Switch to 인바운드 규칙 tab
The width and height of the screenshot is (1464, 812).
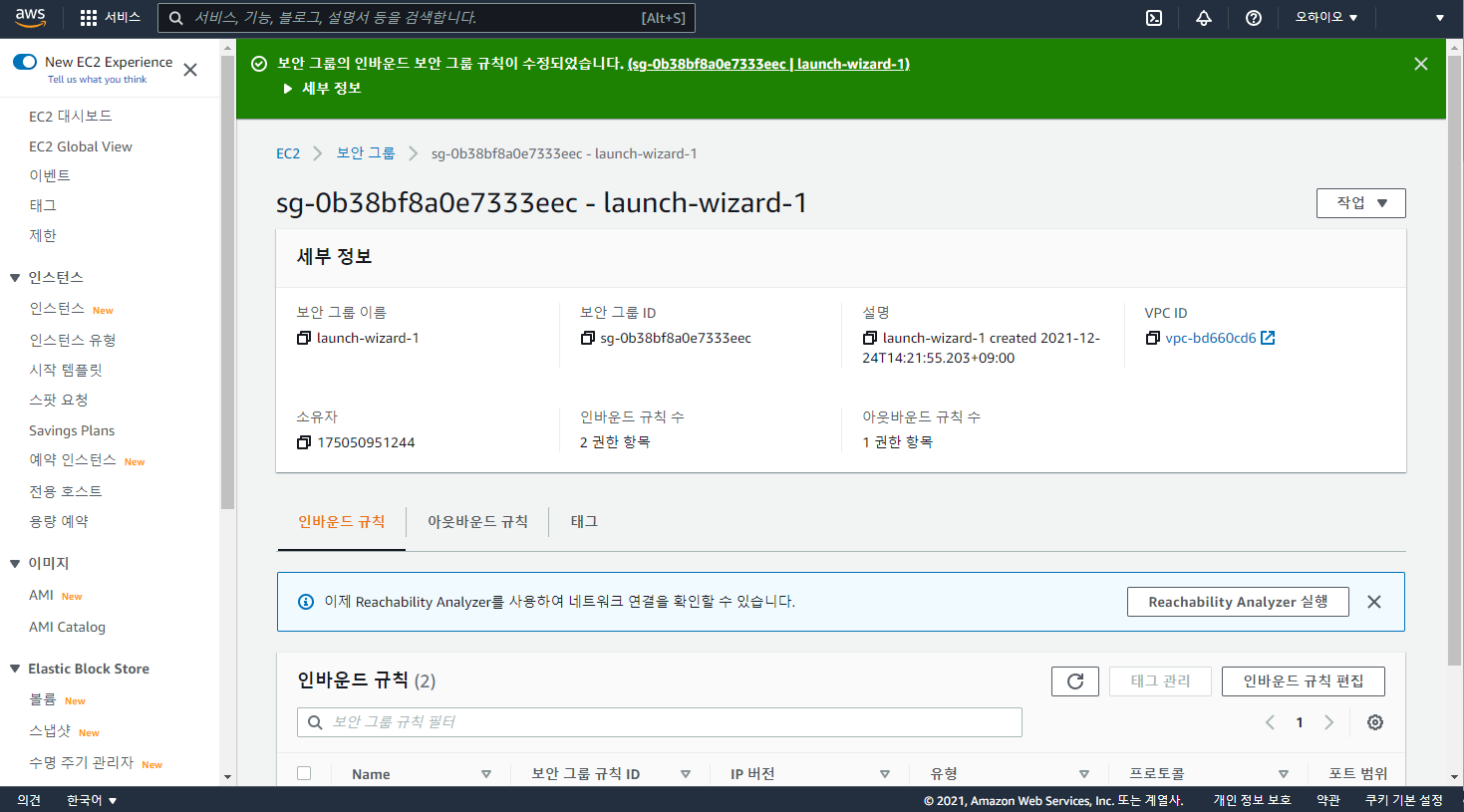[x=341, y=522]
